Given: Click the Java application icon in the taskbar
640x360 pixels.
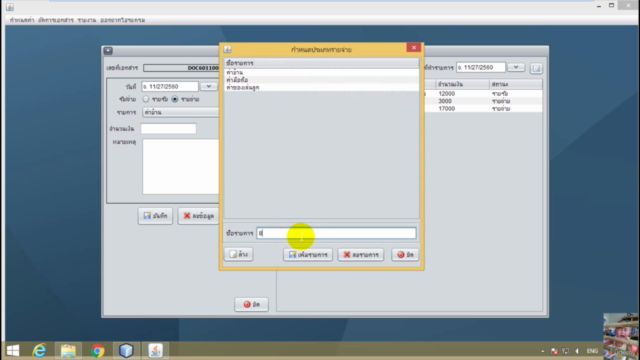Looking at the screenshot, I should 155,351.
